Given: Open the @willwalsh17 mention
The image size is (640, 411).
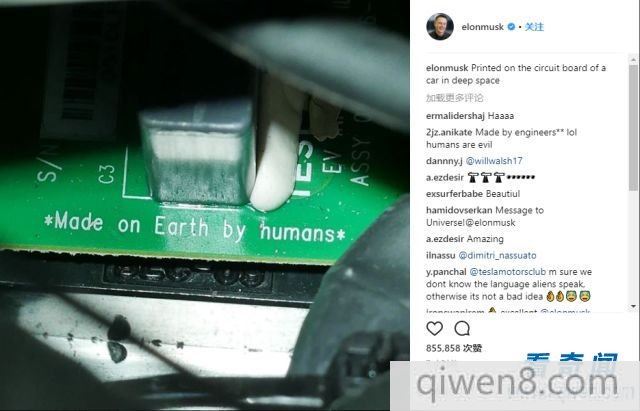Looking at the screenshot, I should (494, 161).
